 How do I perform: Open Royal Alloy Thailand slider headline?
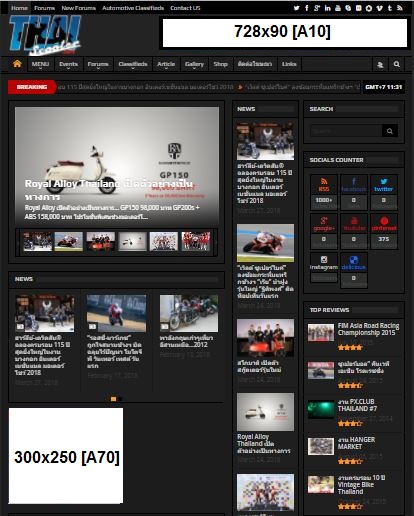click(x=109, y=190)
